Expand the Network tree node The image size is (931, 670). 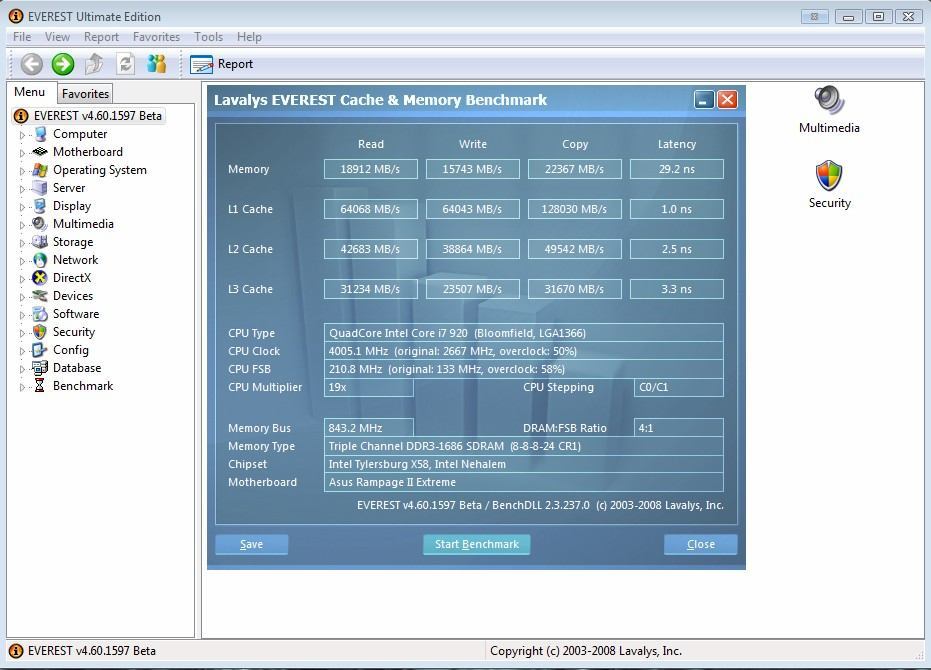point(22,261)
